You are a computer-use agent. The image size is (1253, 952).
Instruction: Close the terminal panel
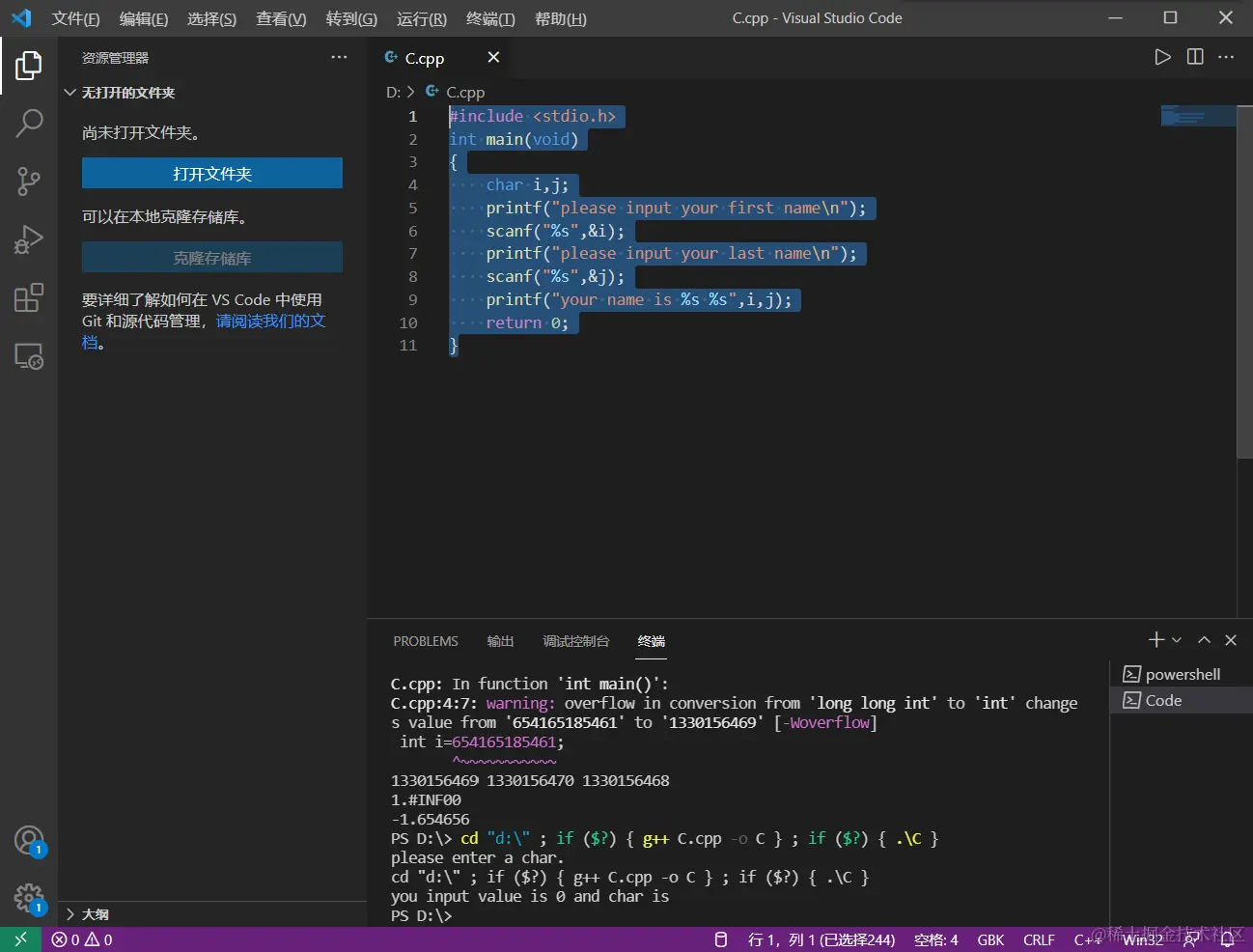tap(1231, 640)
